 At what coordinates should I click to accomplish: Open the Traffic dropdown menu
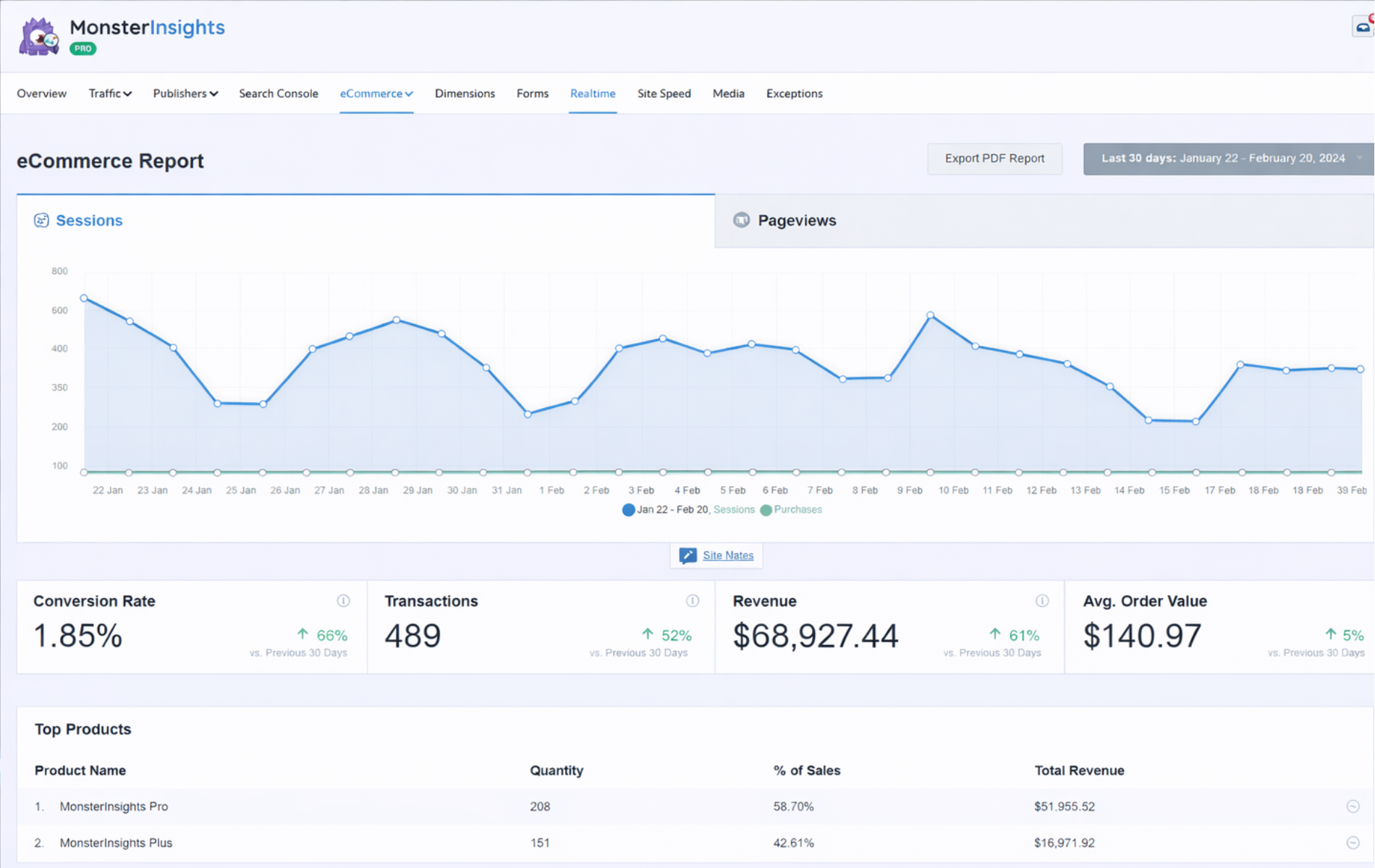pos(110,93)
